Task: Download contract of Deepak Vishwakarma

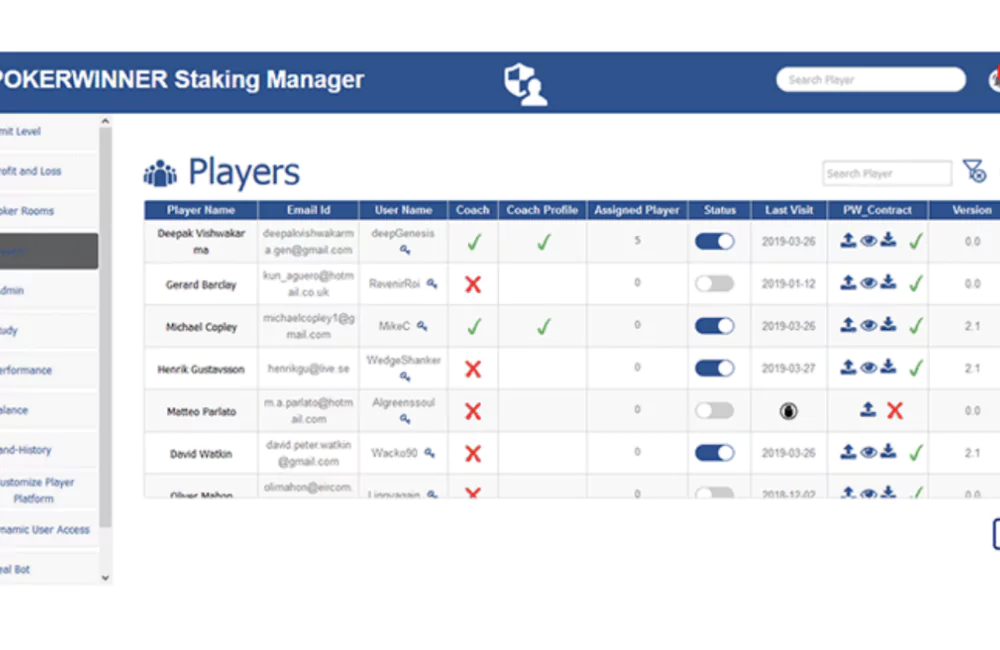Action: [888, 240]
